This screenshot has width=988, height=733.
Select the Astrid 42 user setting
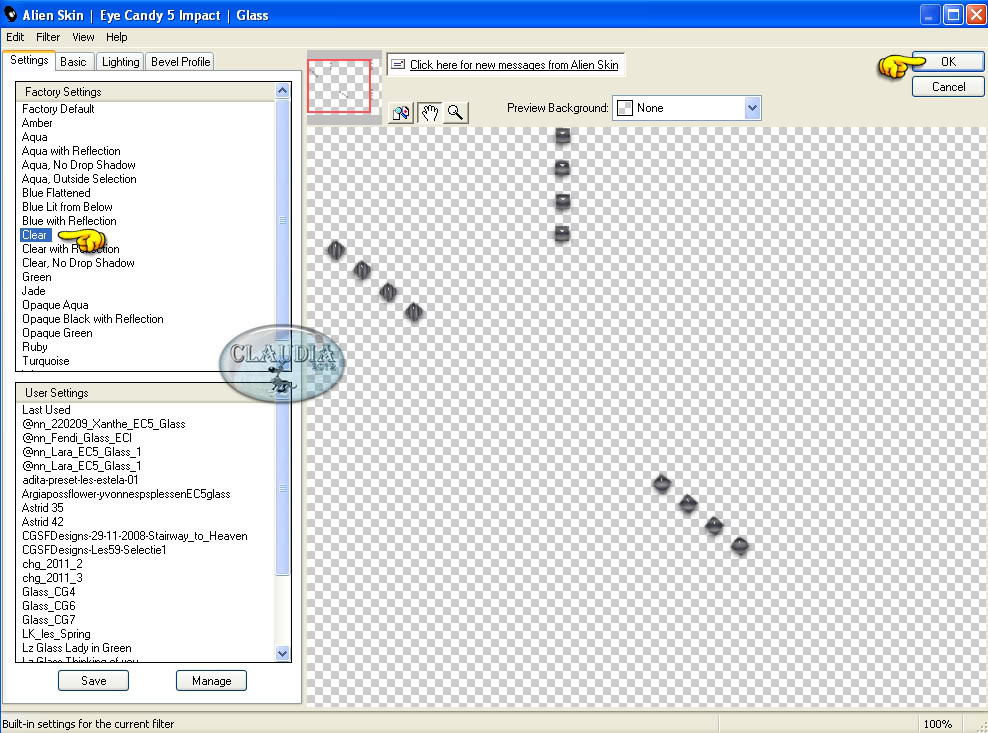point(43,522)
